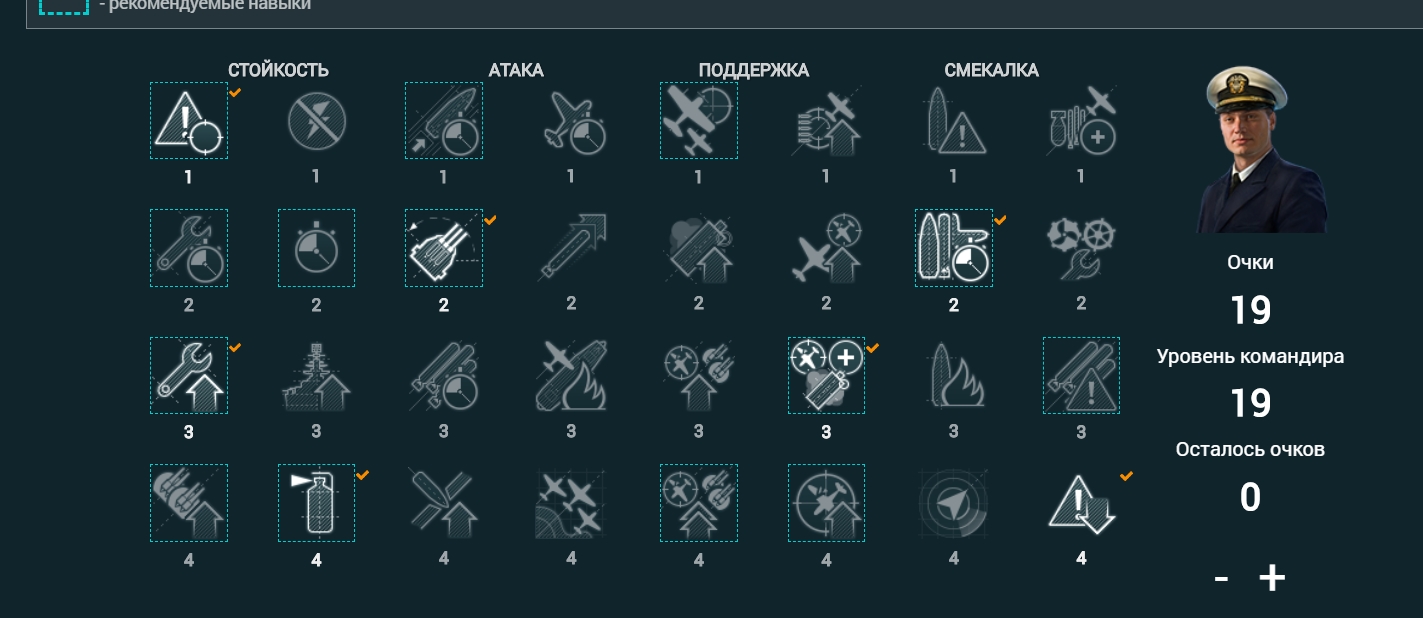Image resolution: width=1423 pixels, height=618 pixels.
Task: Select the wrench with up arrow skill
Action: (189, 375)
